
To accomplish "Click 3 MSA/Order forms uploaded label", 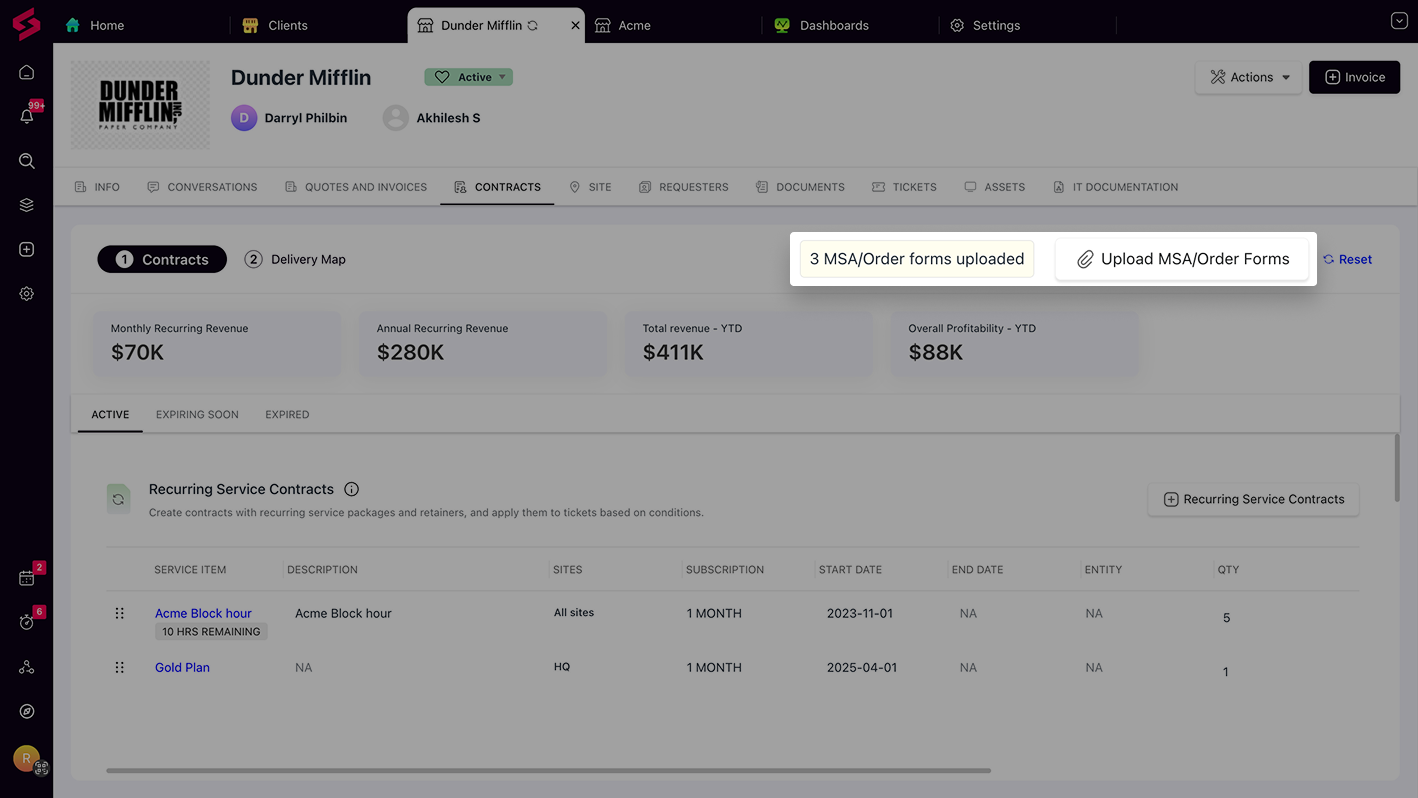I will click(917, 259).
